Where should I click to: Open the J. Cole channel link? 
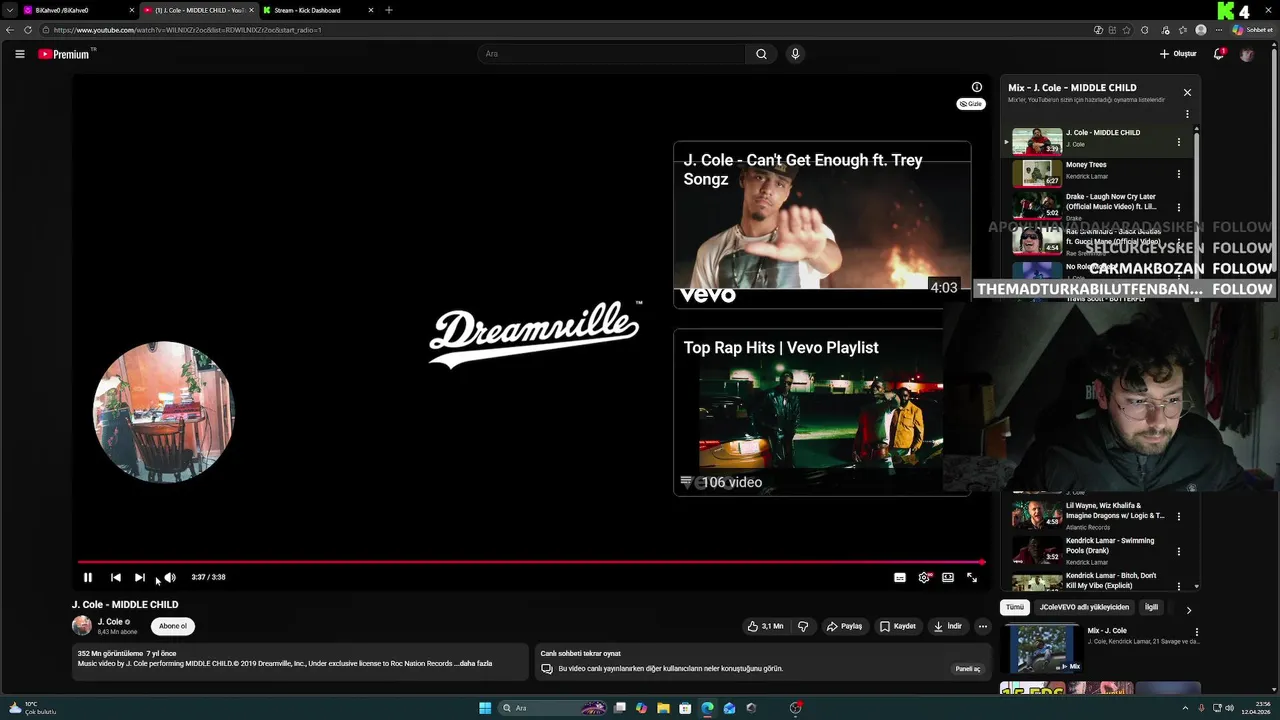click(x=109, y=622)
